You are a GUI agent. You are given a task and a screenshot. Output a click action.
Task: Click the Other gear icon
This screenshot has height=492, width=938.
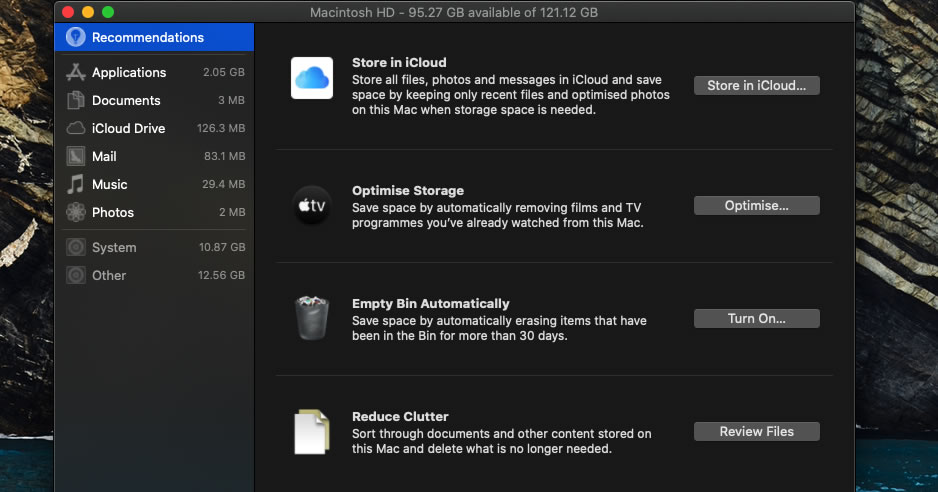pos(75,275)
